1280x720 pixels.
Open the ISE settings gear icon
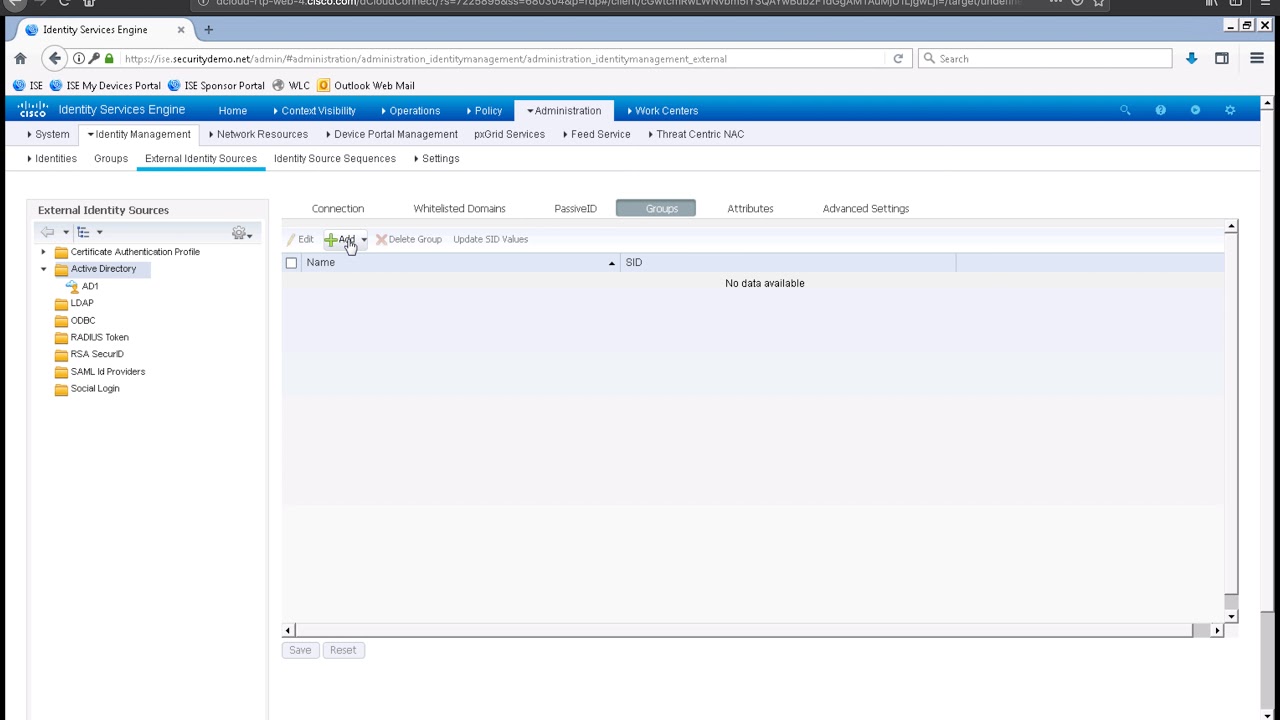1230,110
